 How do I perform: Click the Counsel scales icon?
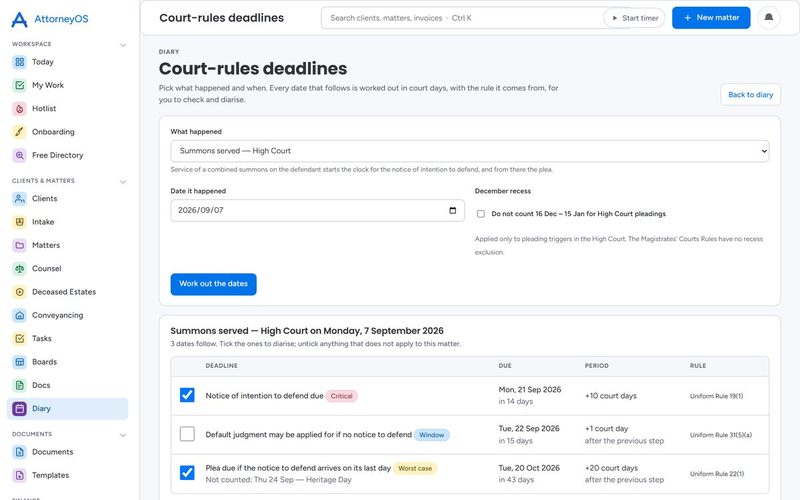19,268
